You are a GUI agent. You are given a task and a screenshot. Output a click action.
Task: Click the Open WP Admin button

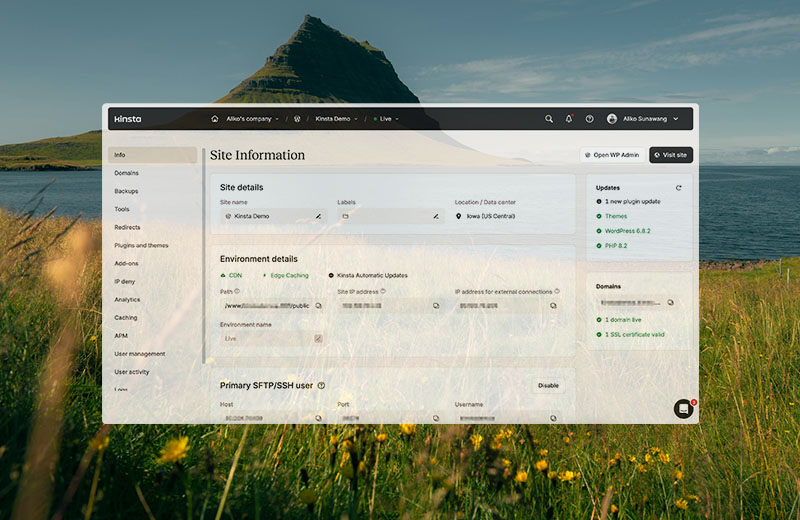(x=612, y=155)
